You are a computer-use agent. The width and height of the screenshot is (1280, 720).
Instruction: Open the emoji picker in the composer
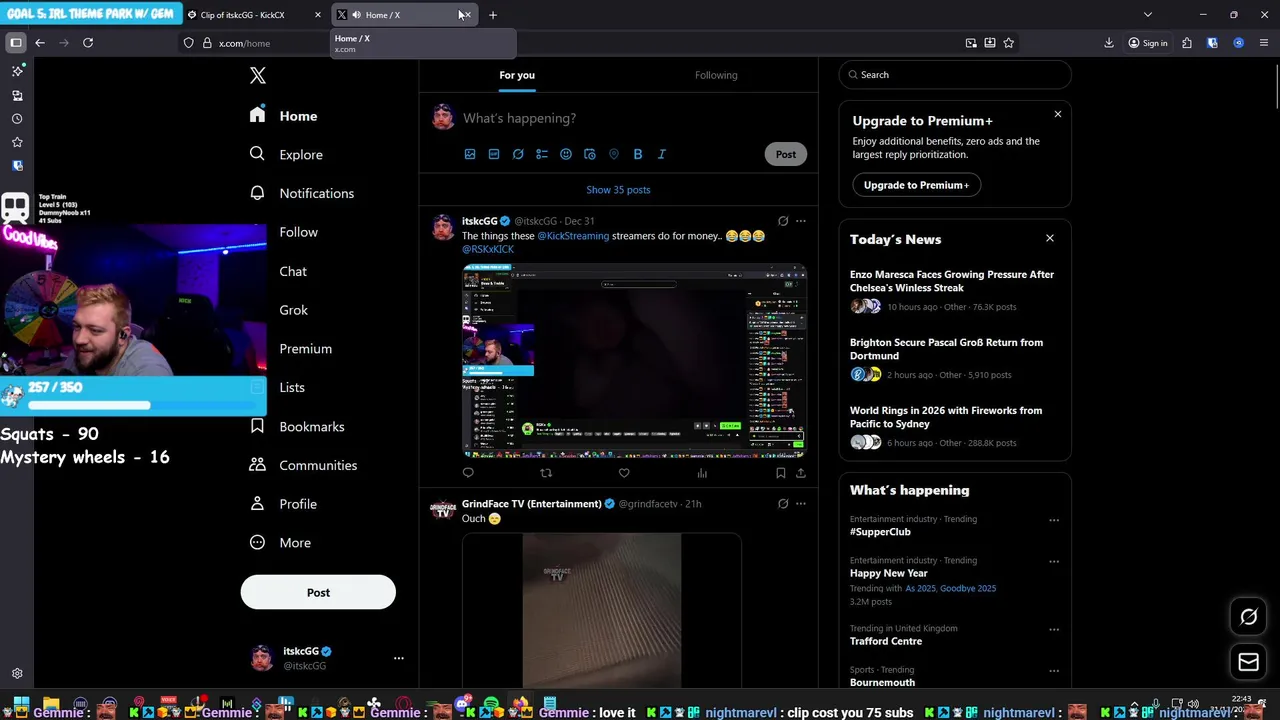pos(566,154)
